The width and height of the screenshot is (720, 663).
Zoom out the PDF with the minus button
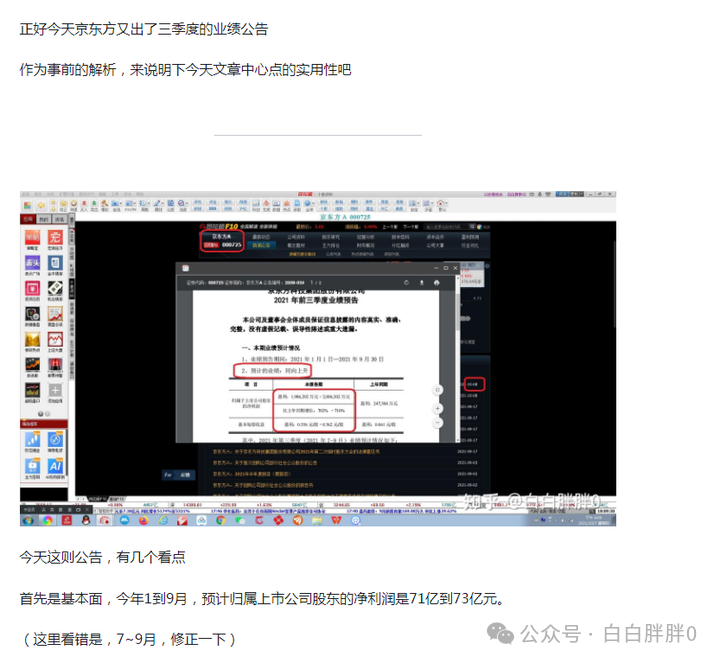tap(438, 422)
